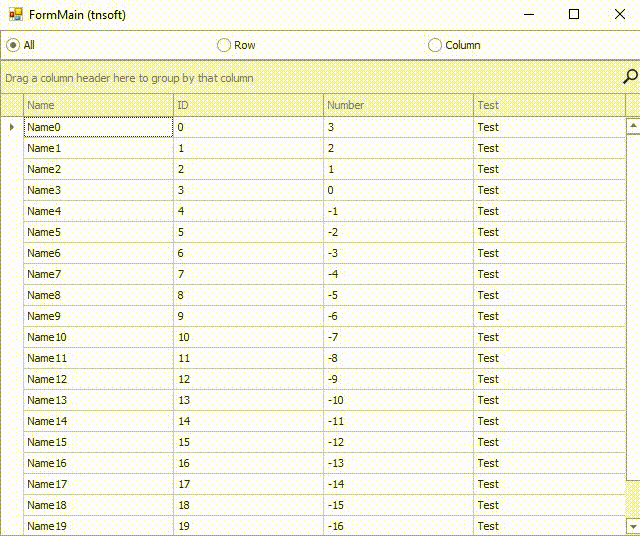Click ID cell with value 19

click(x=249, y=526)
